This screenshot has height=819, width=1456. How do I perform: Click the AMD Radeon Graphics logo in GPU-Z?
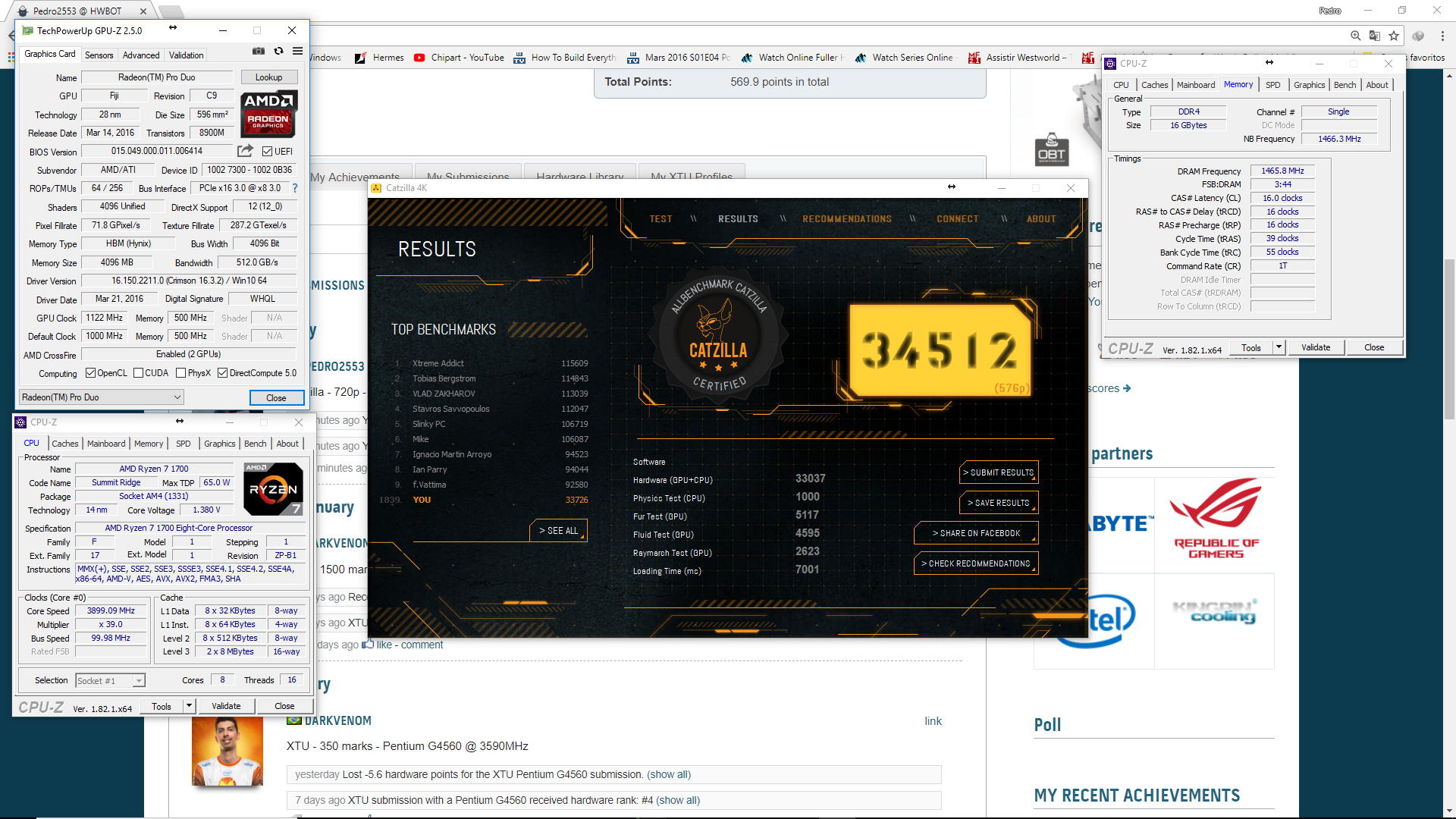269,114
